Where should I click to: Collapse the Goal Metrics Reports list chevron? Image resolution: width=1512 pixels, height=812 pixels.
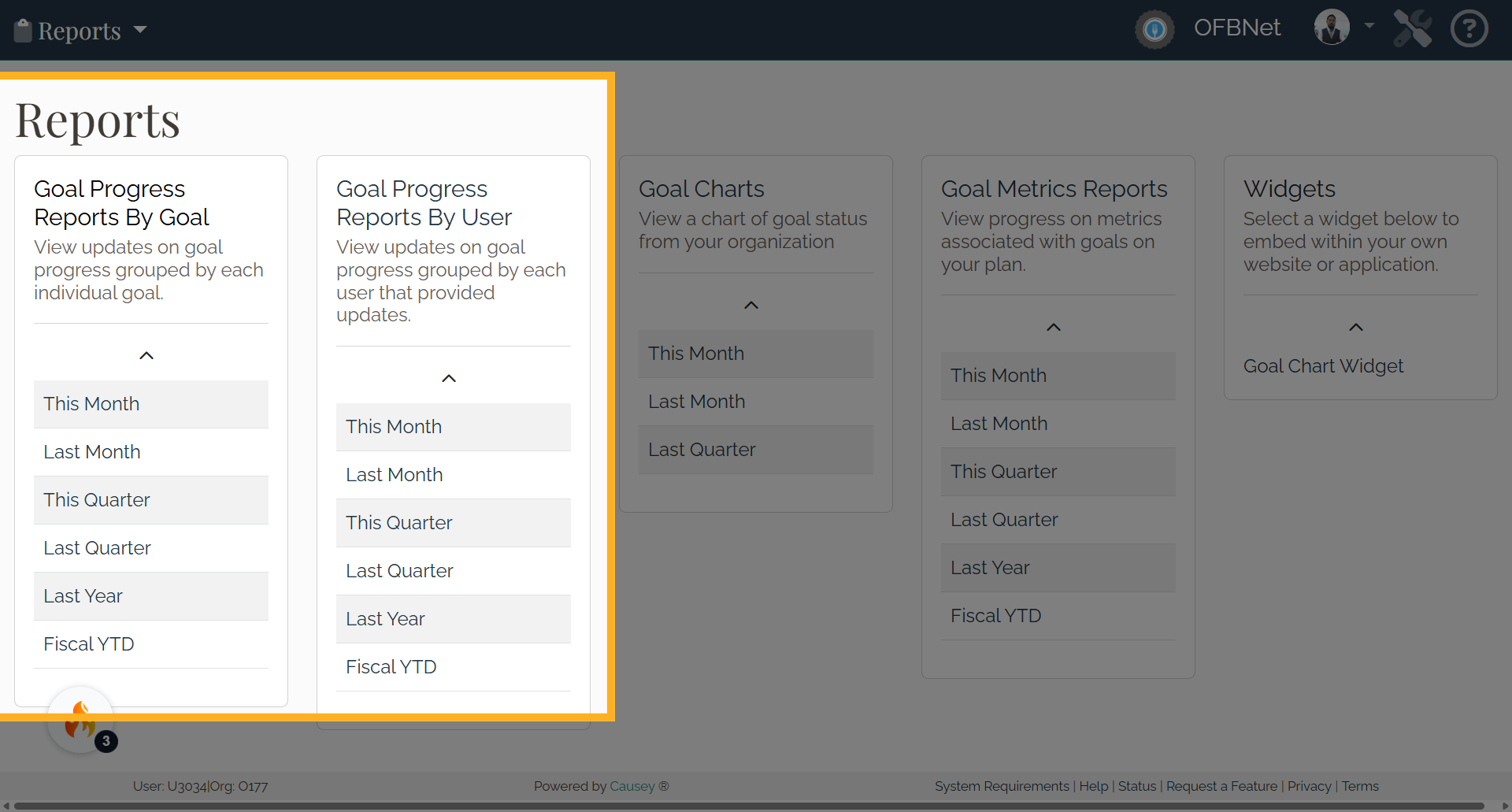1054,328
